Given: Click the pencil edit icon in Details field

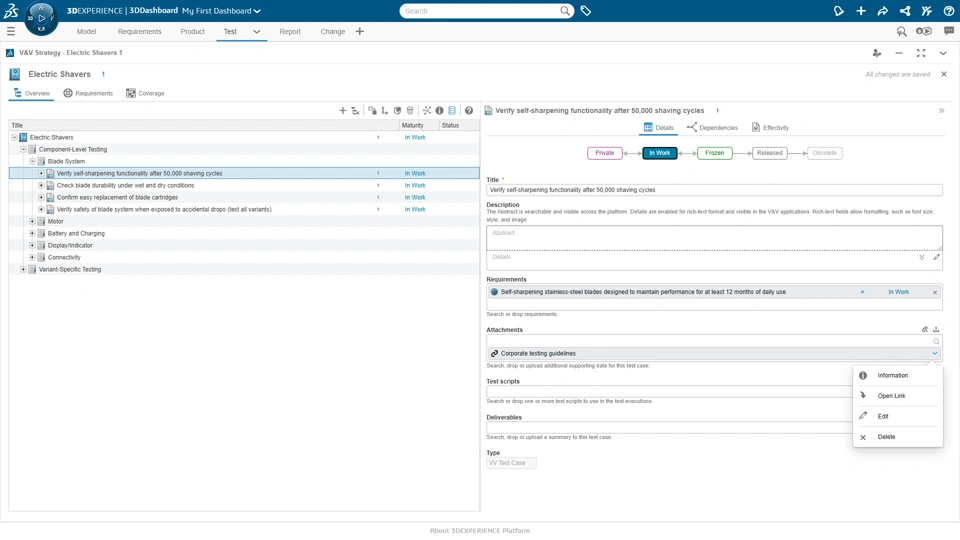Looking at the screenshot, I should [x=936, y=257].
